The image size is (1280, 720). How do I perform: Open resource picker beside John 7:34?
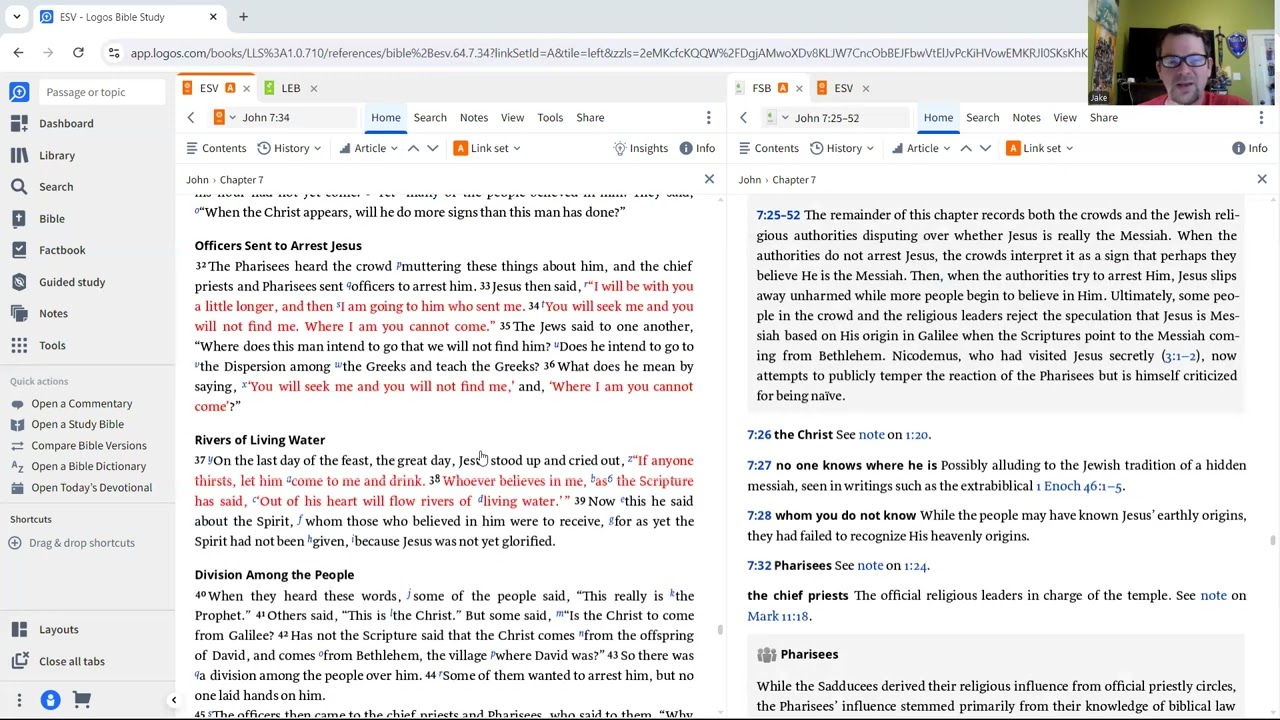click(x=224, y=118)
